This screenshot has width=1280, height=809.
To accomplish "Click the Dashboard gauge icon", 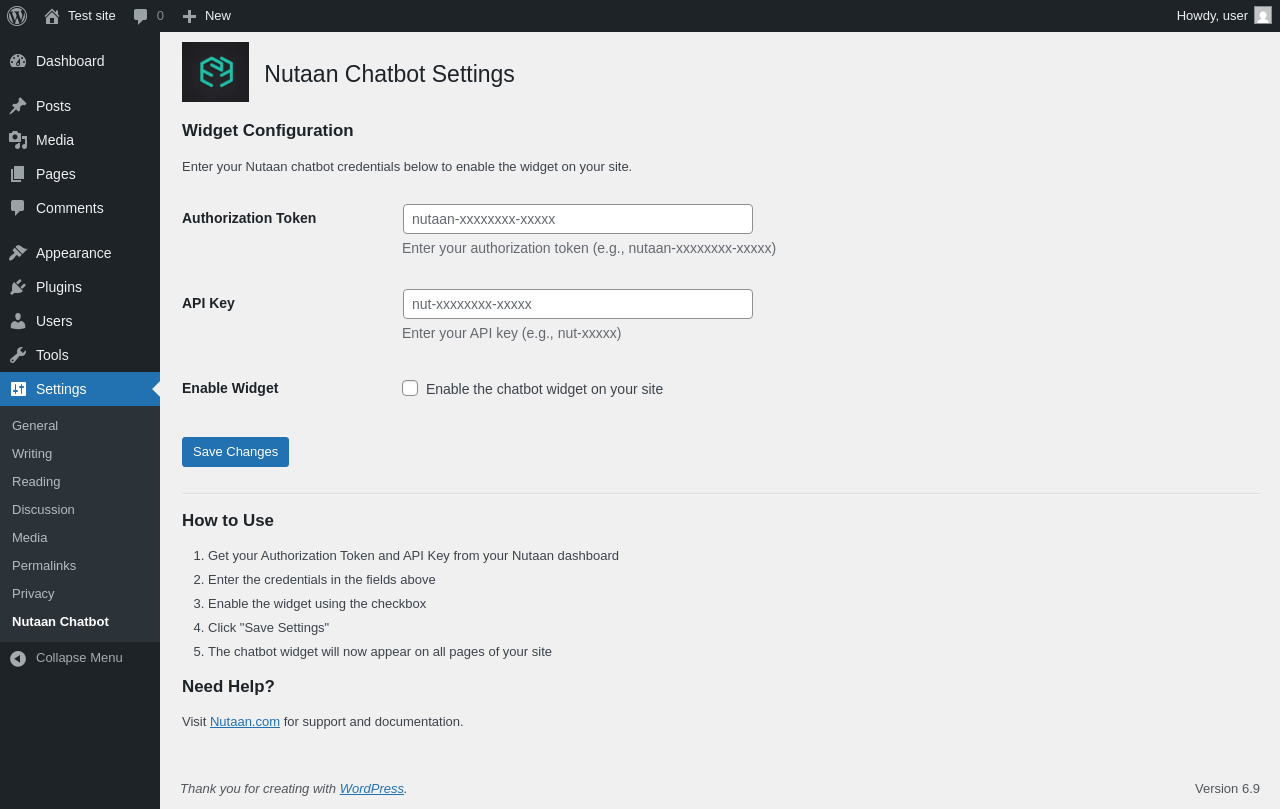I will [x=18, y=61].
